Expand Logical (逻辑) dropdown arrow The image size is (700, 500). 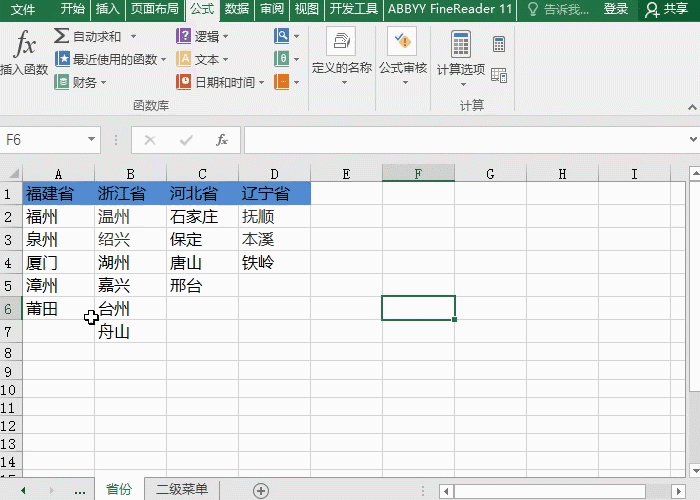click(x=225, y=37)
